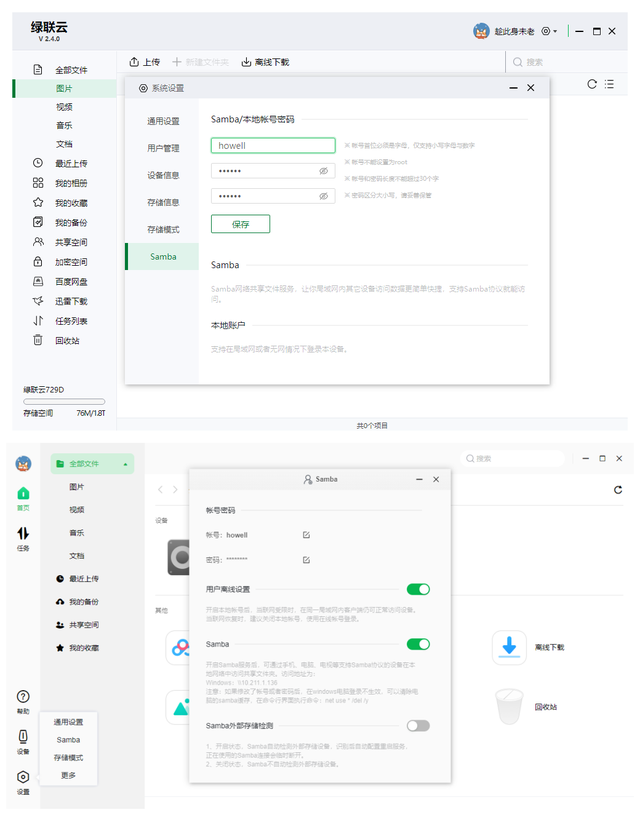This screenshot has width=640, height=815.
Task: Select 音乐 in the top window sidebar
Action: click(64, 125)
